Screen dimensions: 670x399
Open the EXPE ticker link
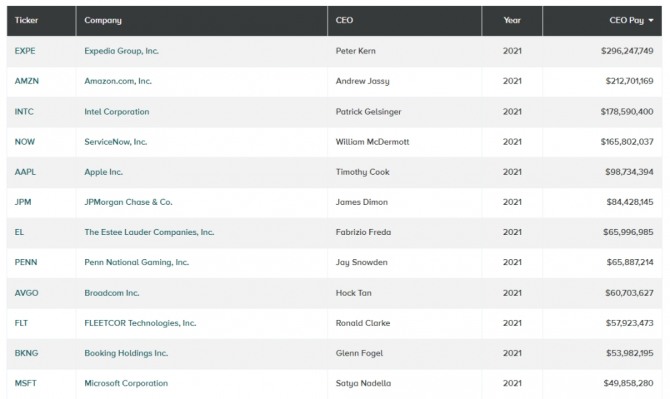[25, 51]
